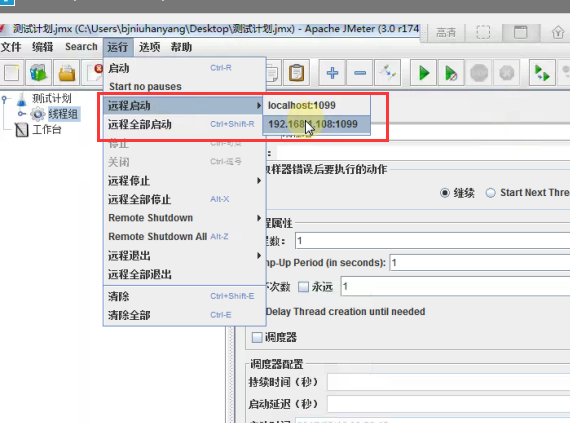Toggle the 永远 loop checkbox
570x423 pixels.
pyautogui.click(x=303, y=287)
